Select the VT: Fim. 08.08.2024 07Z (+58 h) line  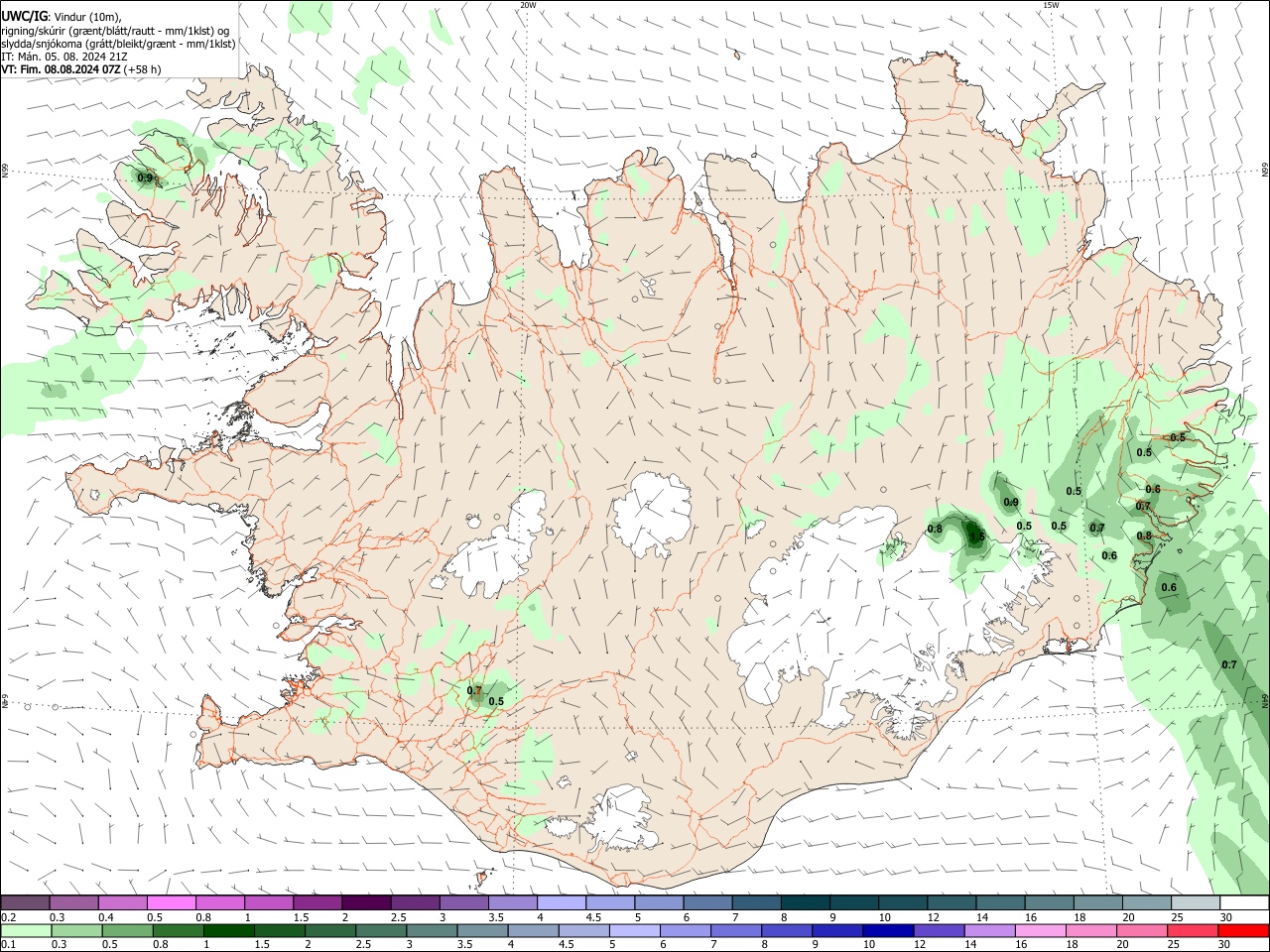click(x=80, y=69)
